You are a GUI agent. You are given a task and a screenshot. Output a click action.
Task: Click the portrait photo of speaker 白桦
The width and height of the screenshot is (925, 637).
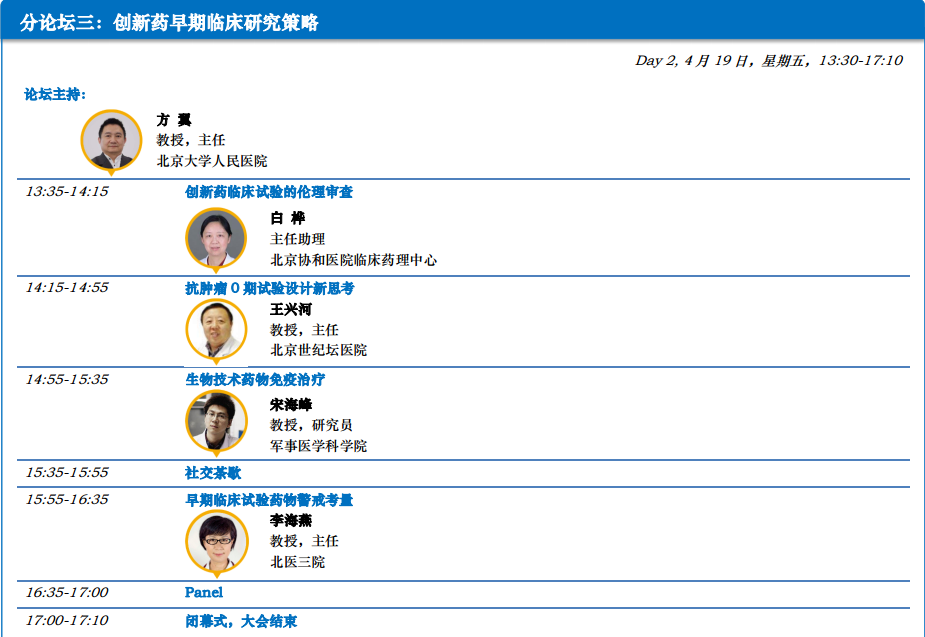pos(216,239)
